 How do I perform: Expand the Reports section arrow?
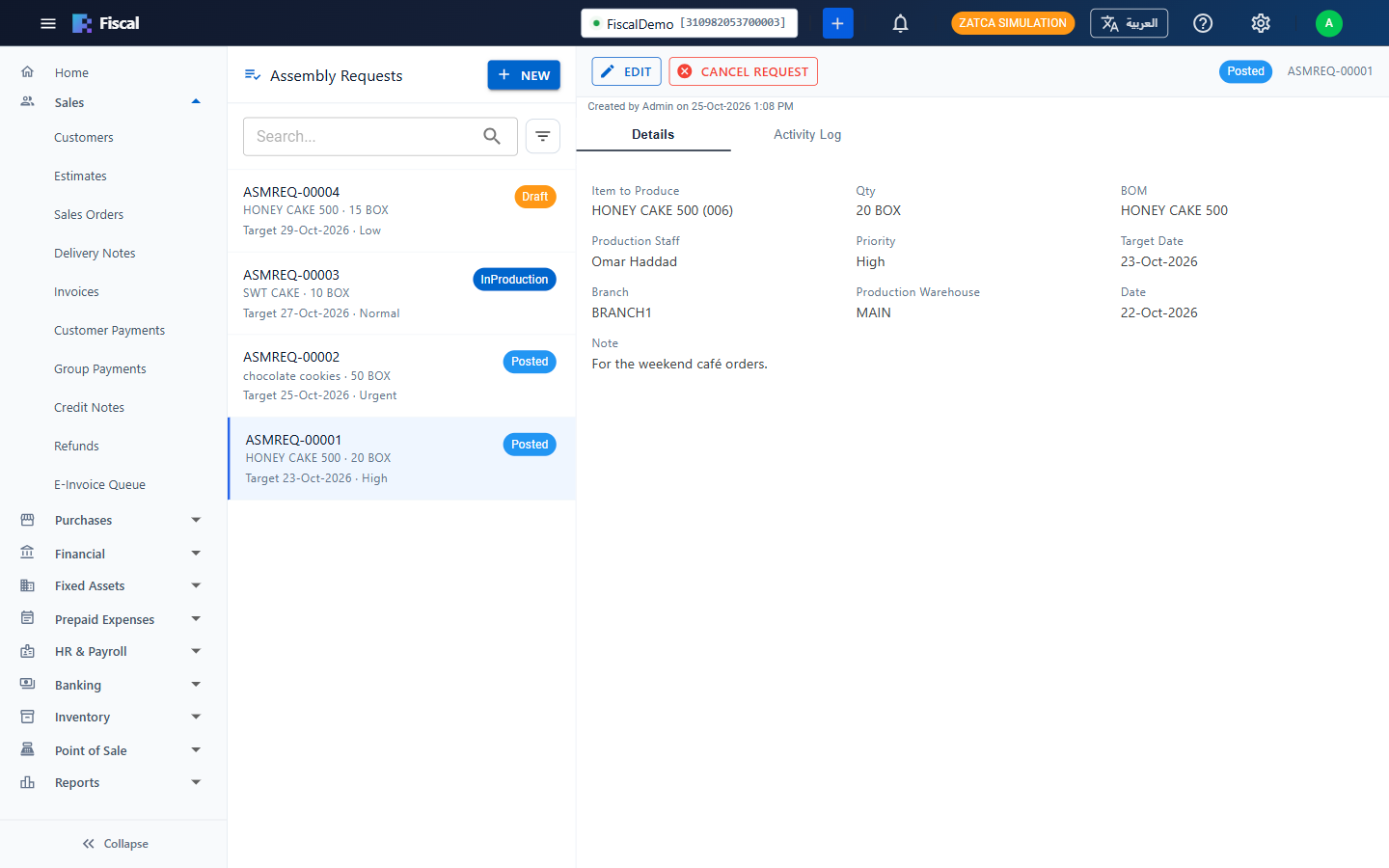(196, 783)
